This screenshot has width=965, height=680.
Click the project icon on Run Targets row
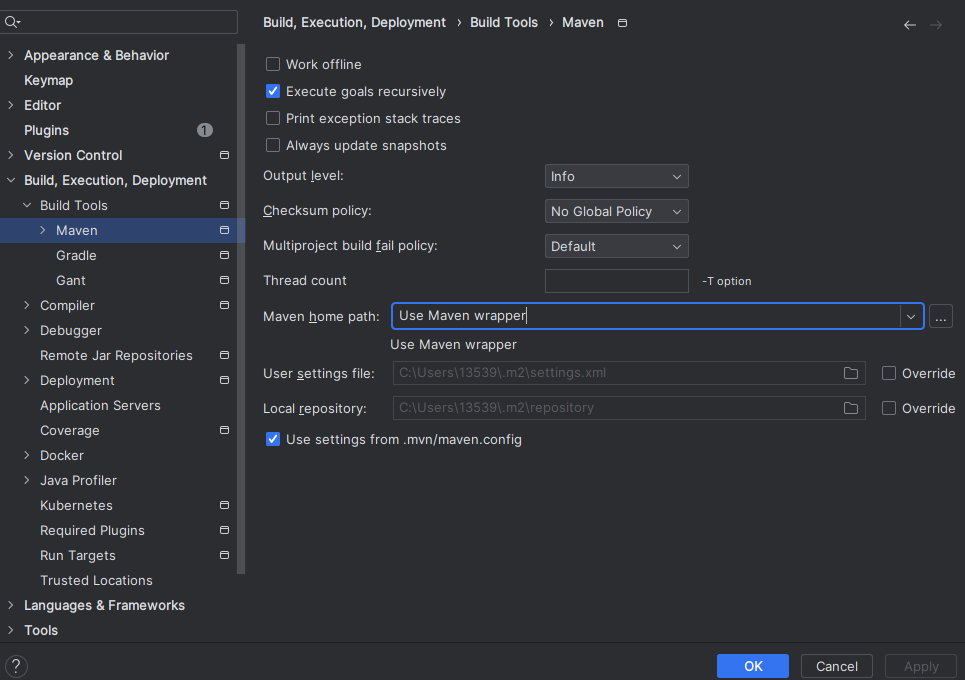coord(225,555)
